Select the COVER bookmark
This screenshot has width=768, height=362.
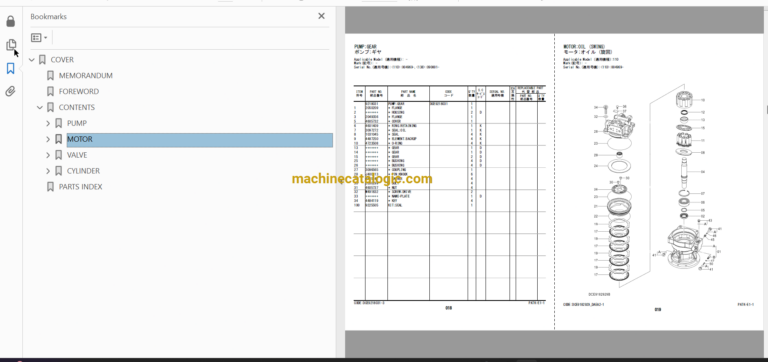(62, 60)
